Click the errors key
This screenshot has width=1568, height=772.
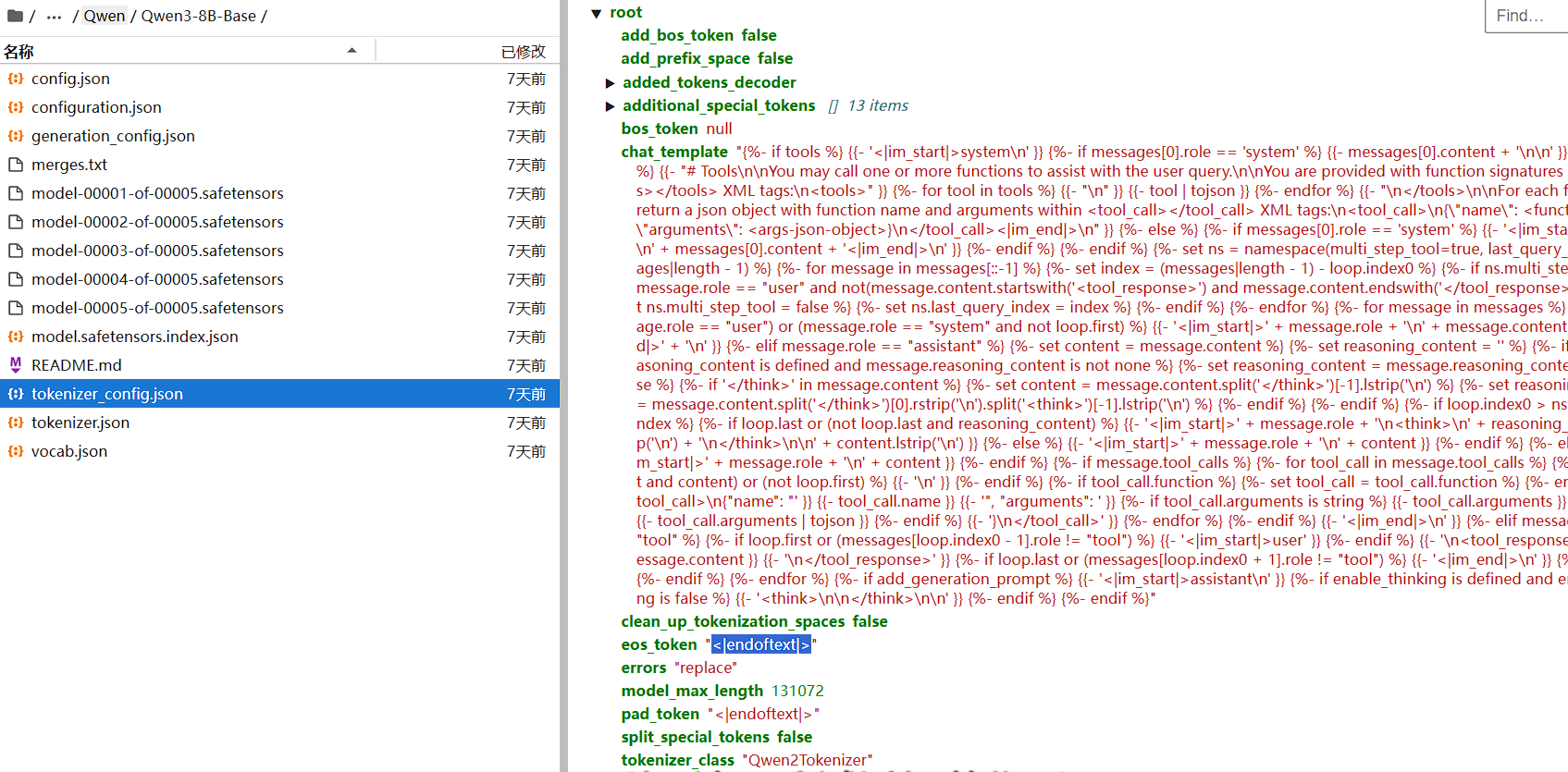coord(644,668)
